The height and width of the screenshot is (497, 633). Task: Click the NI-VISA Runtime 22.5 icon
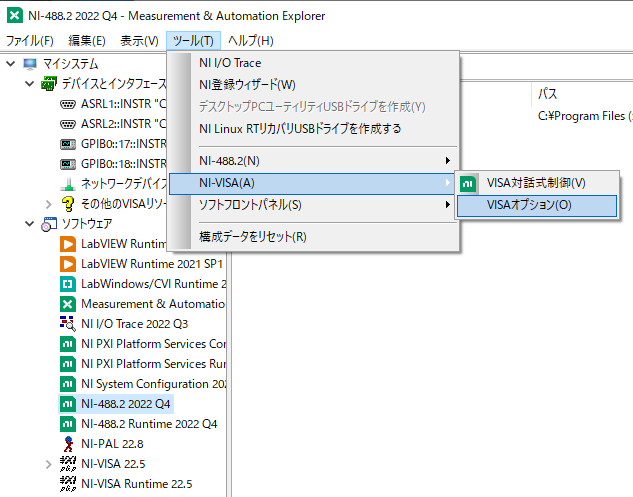[x=68, y=484]
